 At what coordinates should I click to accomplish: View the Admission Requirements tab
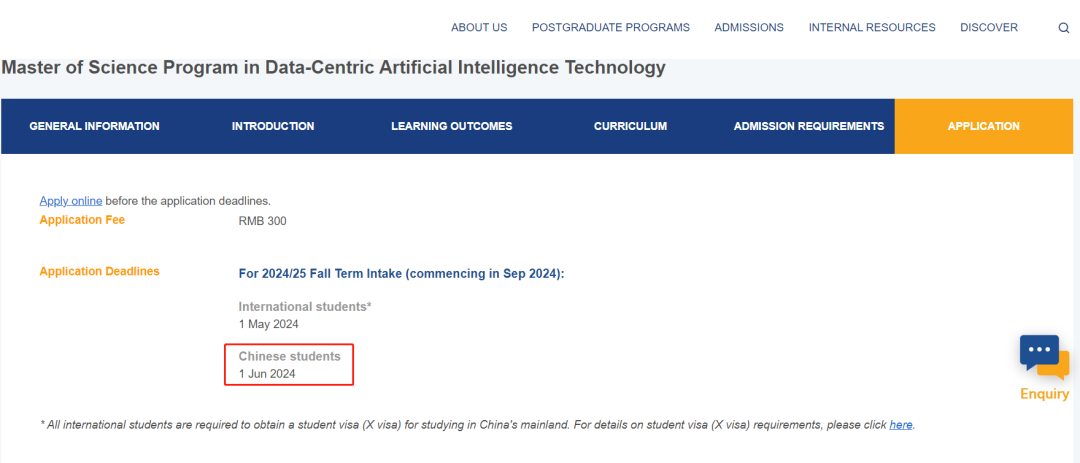pos(809,126)
